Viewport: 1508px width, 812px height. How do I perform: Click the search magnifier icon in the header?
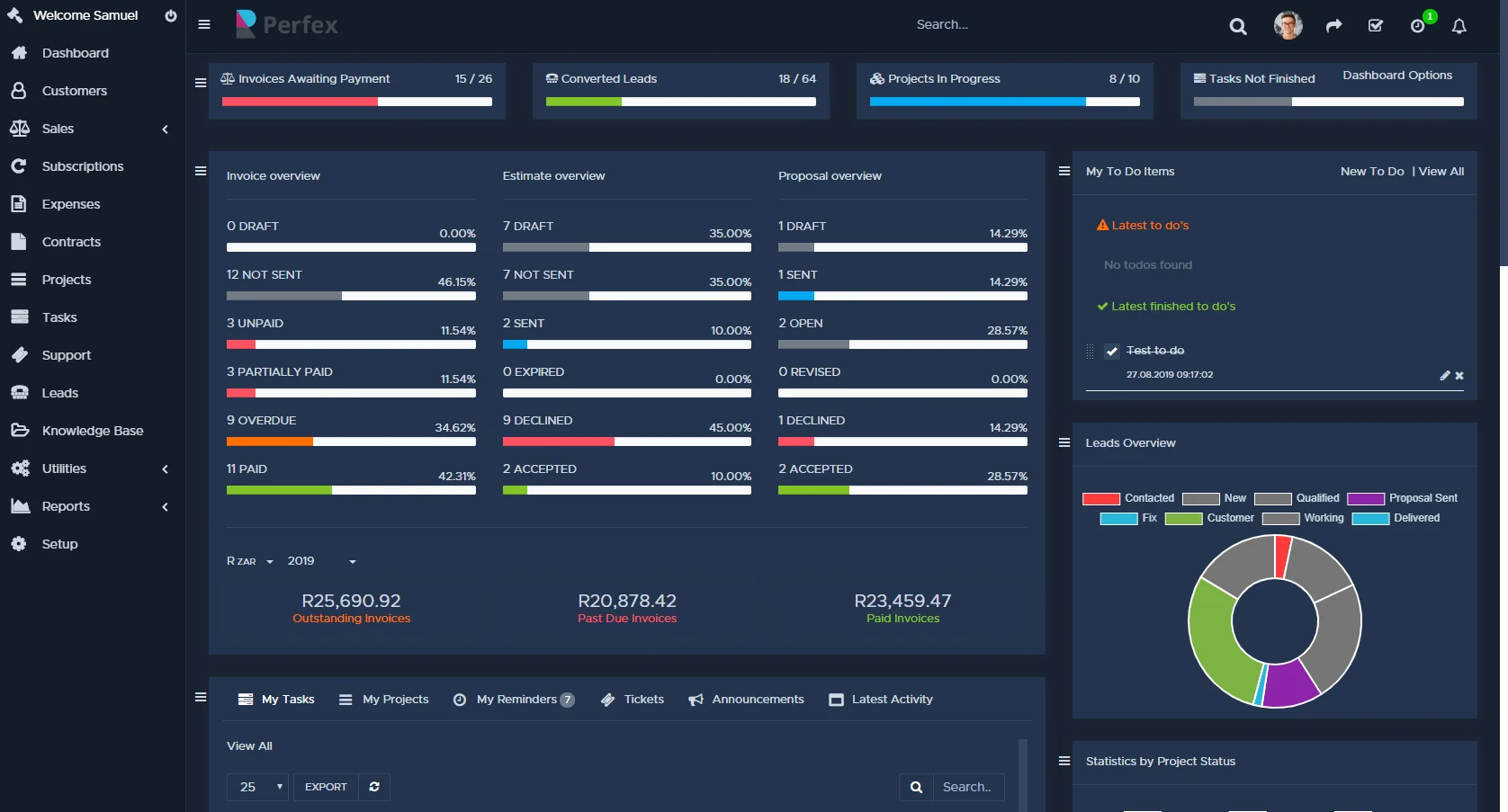click(1238, 26)
